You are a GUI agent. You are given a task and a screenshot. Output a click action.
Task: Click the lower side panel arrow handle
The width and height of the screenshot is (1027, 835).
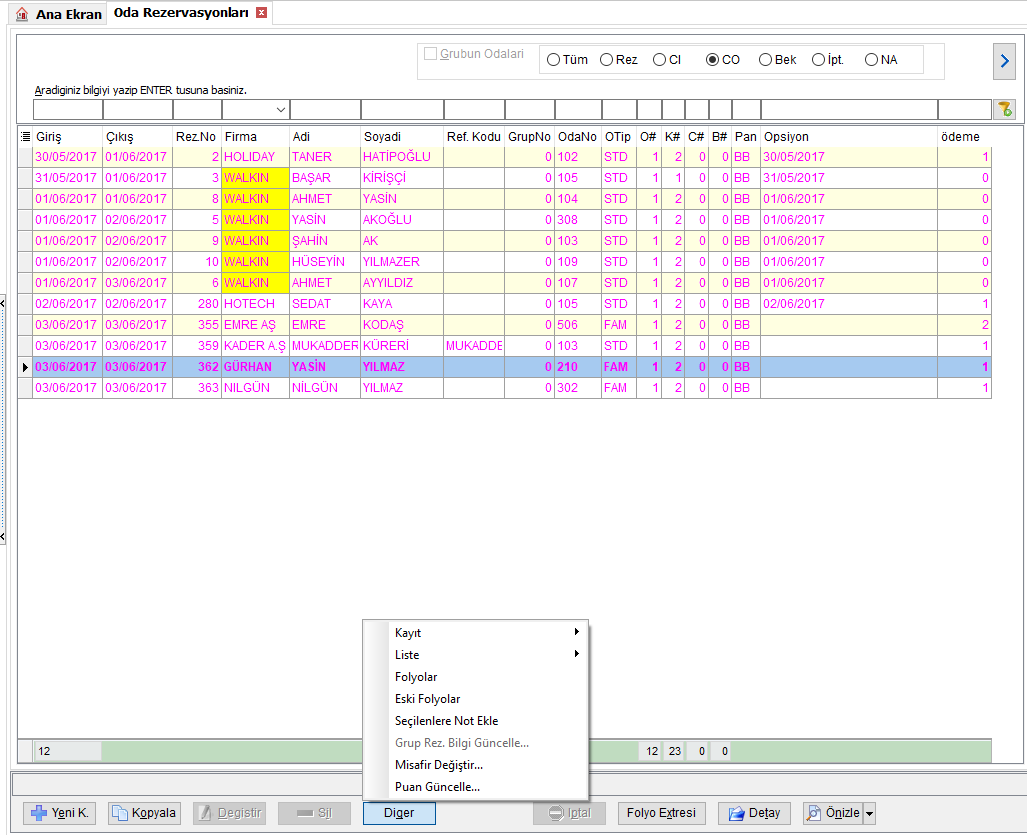click(x=3, y=536)
